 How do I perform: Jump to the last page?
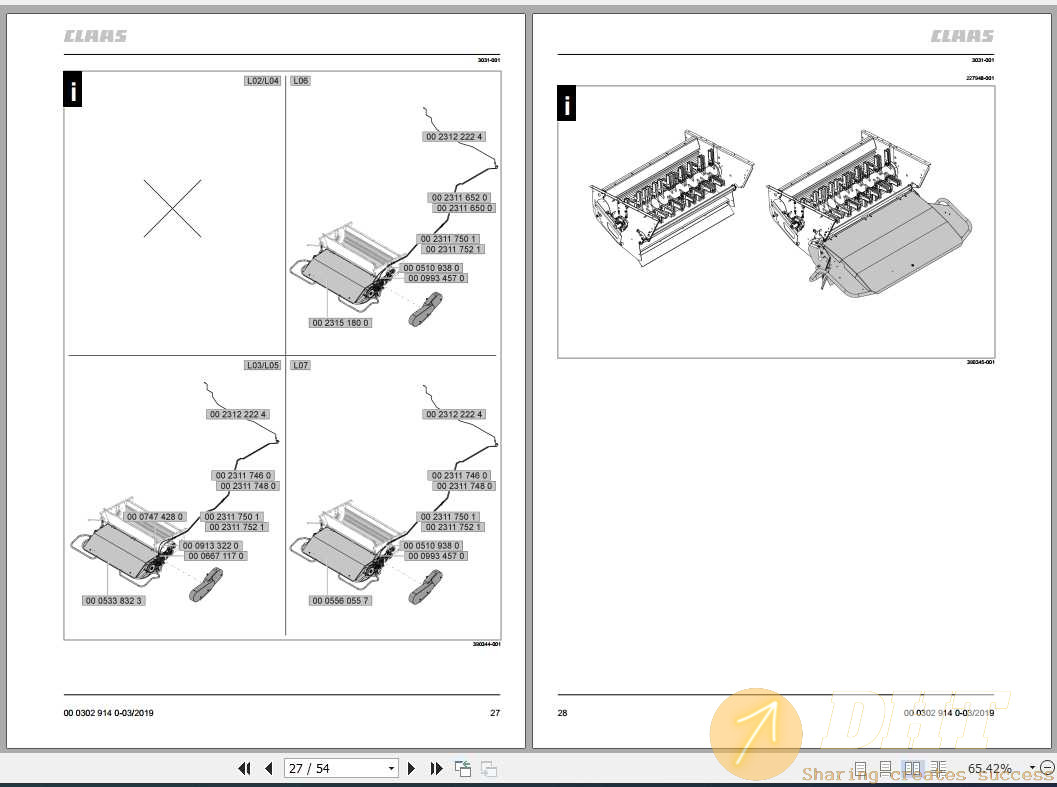coord(436,768)
